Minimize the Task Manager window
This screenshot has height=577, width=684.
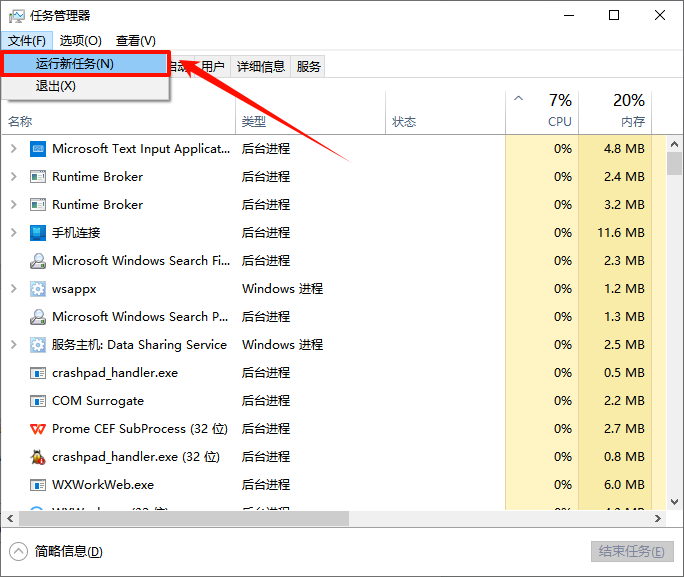(569, 16)
